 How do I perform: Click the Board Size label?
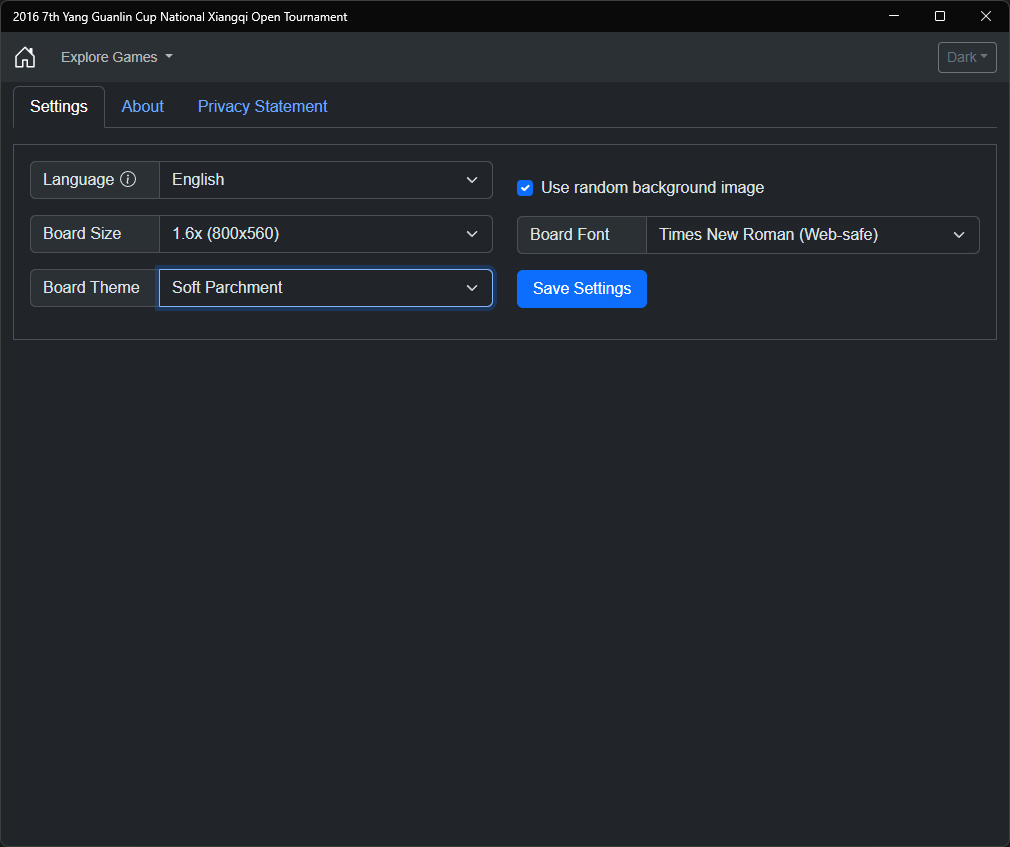(x=82, y=234)
